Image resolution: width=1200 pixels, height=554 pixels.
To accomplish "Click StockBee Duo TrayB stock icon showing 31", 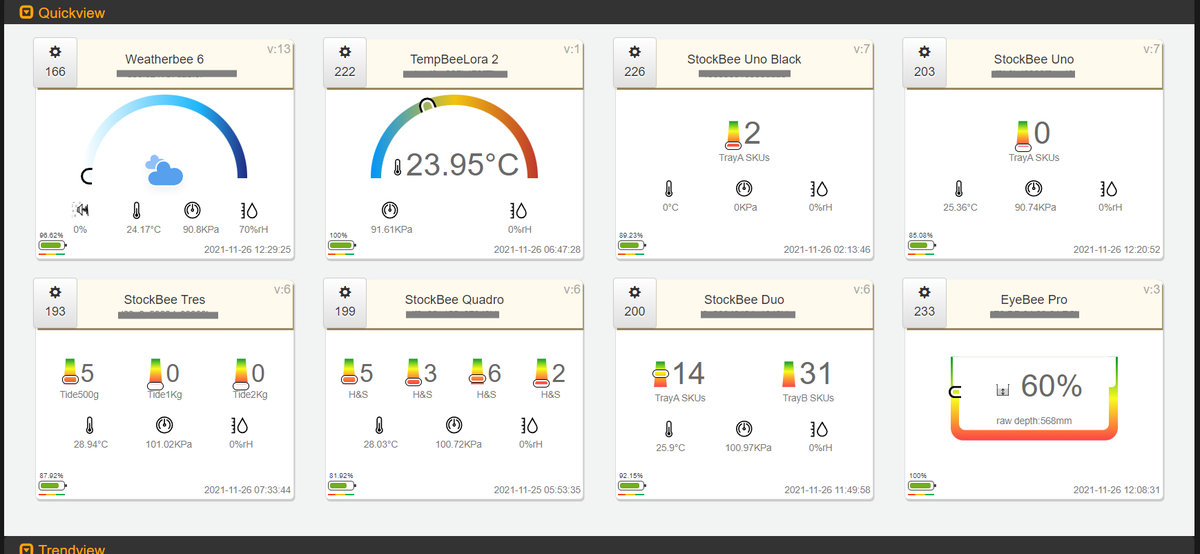I will [x=789, y=373].
